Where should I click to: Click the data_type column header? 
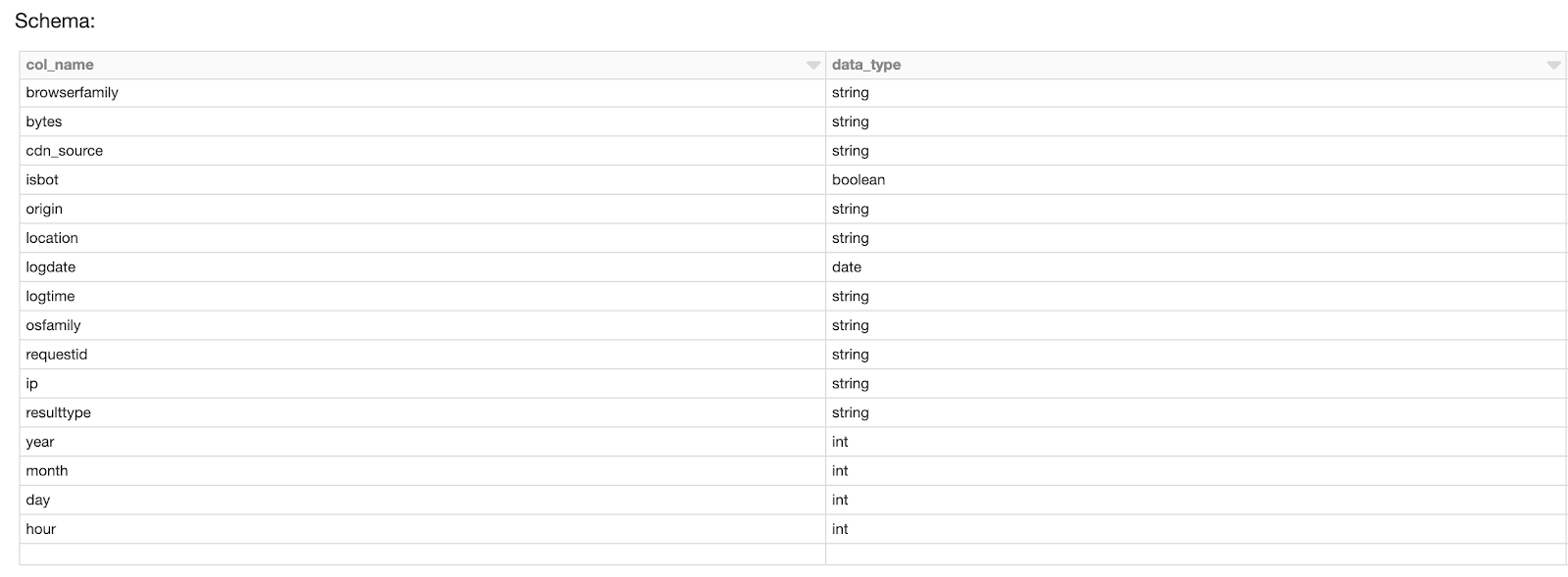click(x=866, y=65)
